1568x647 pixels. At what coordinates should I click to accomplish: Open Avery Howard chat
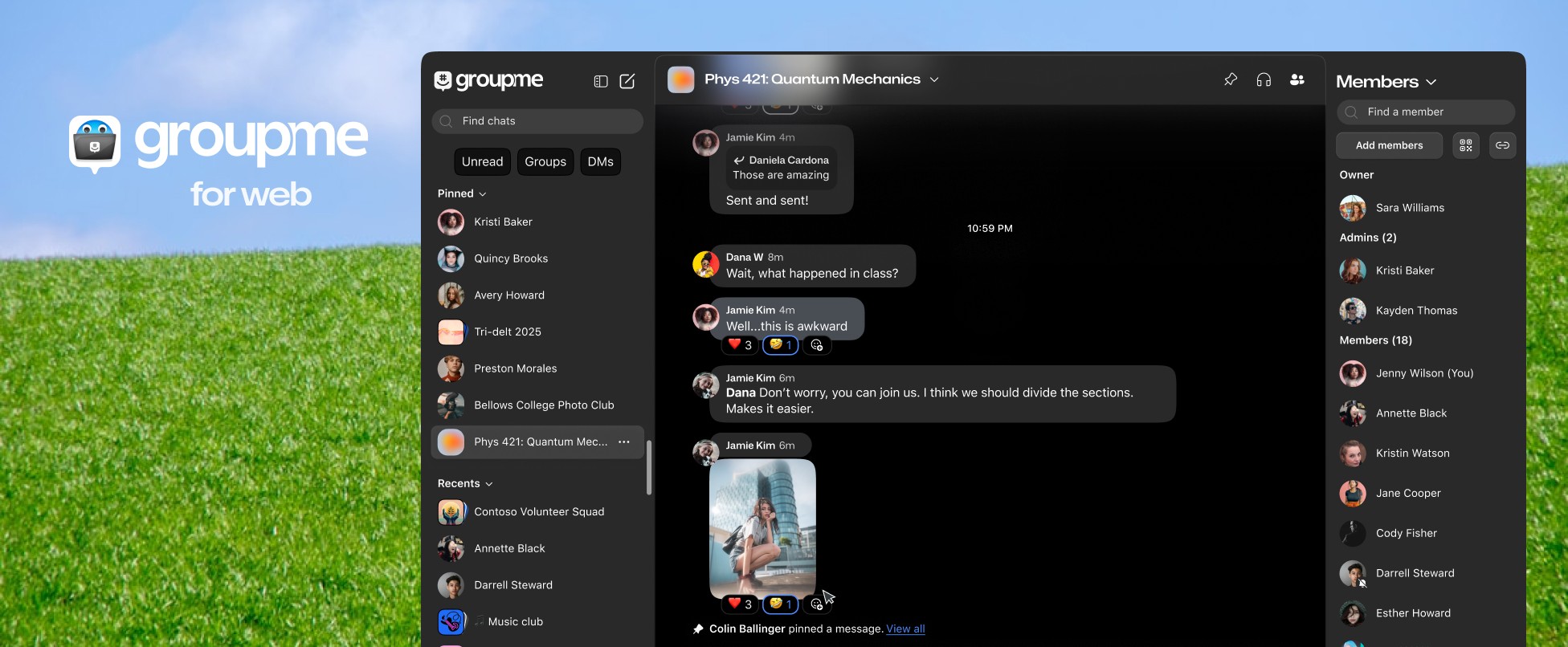pyautogui.click(x=538, y=295)
